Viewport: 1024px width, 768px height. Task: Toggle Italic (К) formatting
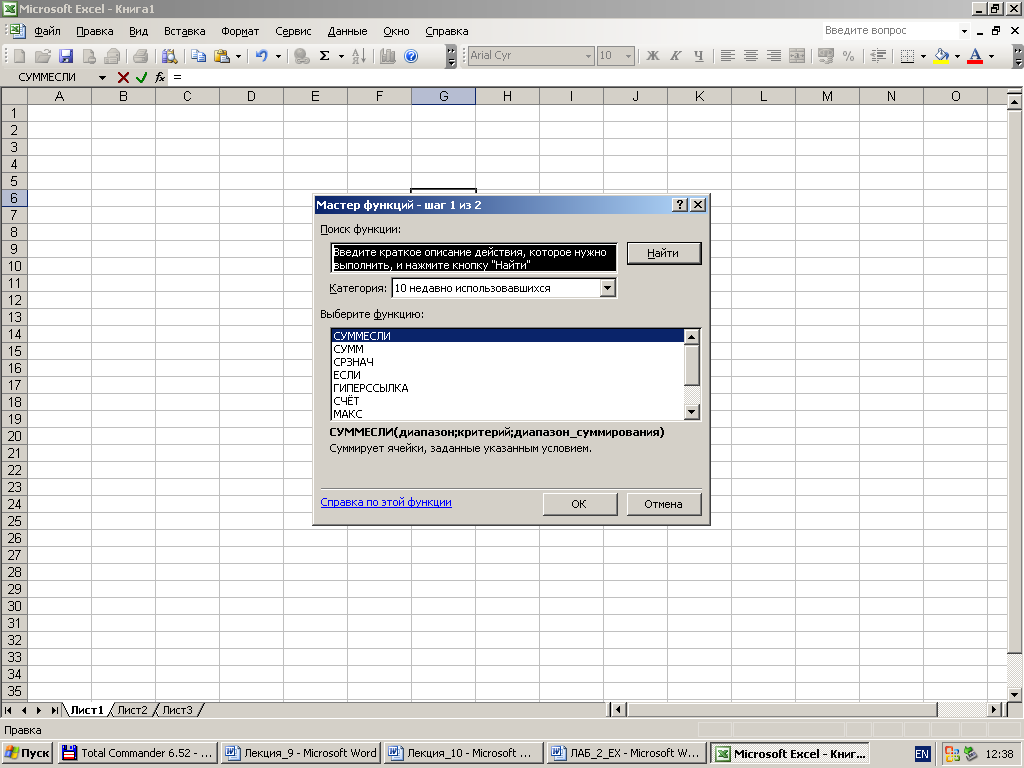click(x=676, y=56)
